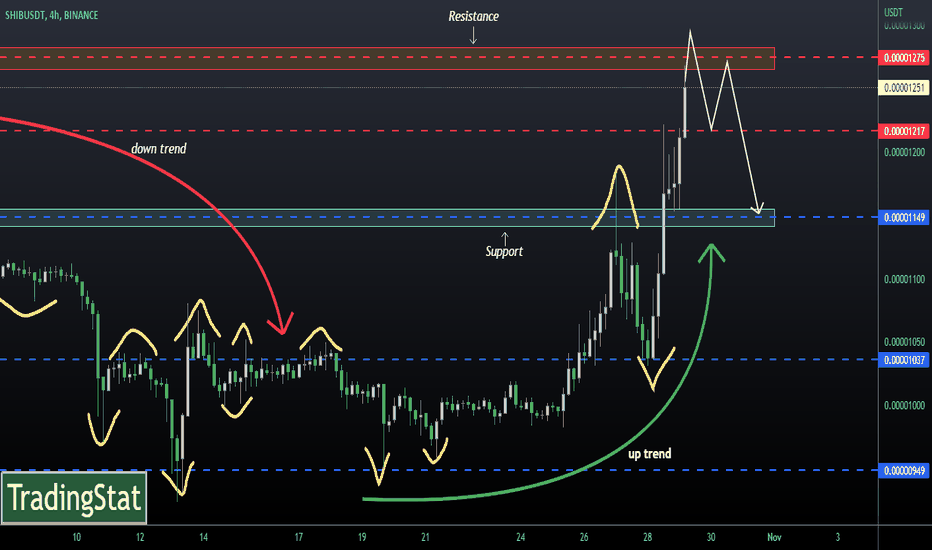Click date label 24 on the time axis

521,537
